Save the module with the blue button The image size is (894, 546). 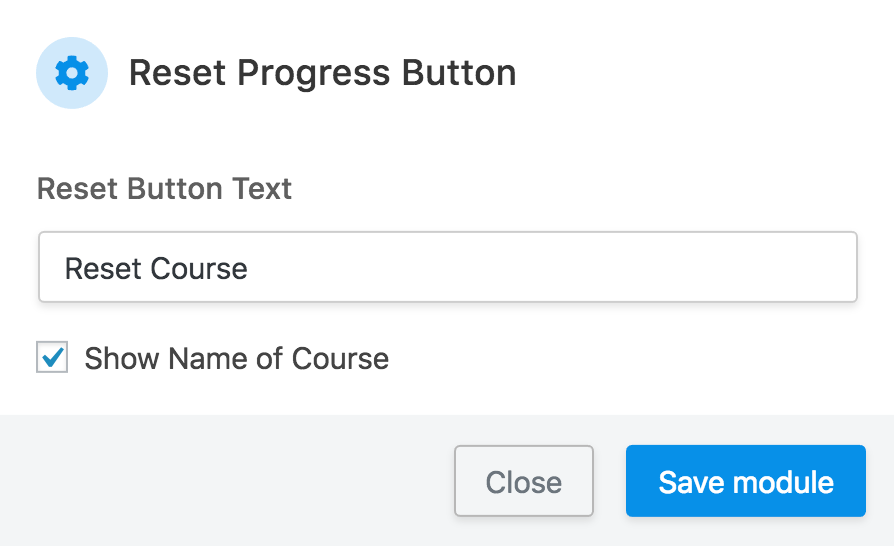745,482
